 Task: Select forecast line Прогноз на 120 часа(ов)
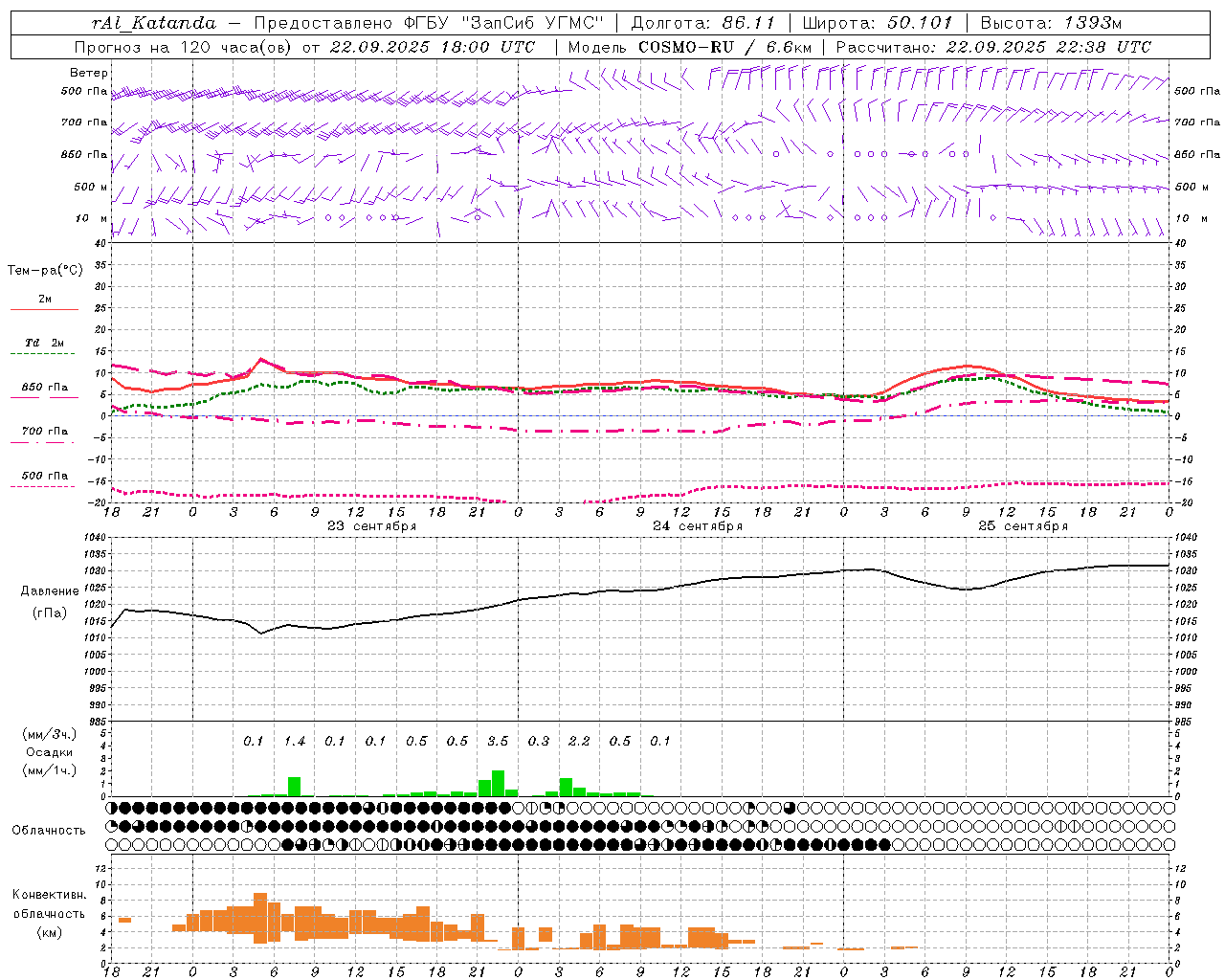(x=185, y=47)
